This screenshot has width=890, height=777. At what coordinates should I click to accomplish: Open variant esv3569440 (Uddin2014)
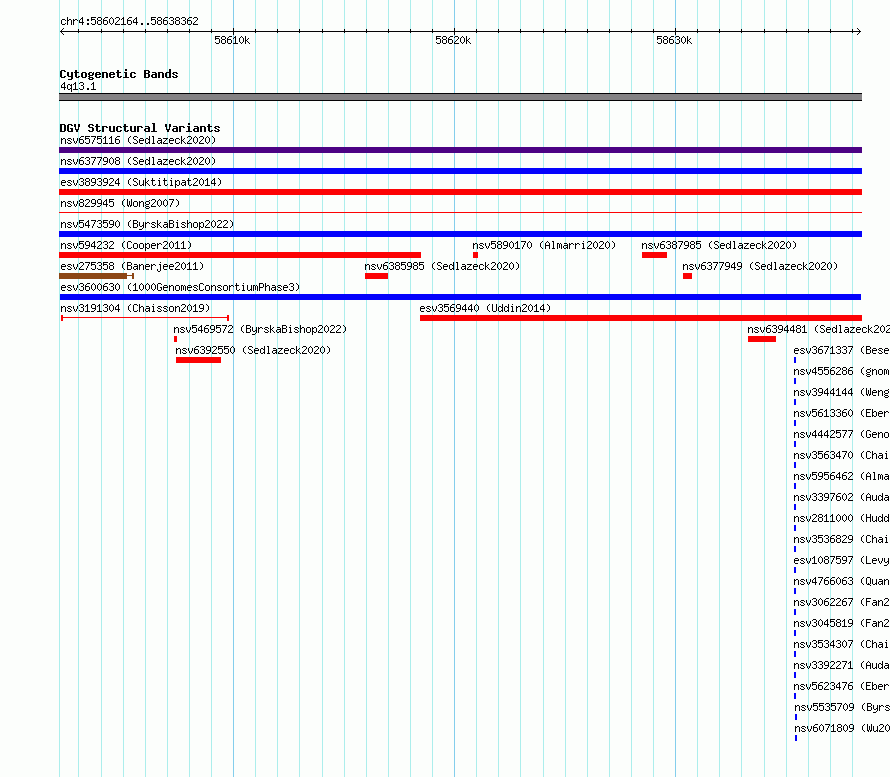(485, 308)
